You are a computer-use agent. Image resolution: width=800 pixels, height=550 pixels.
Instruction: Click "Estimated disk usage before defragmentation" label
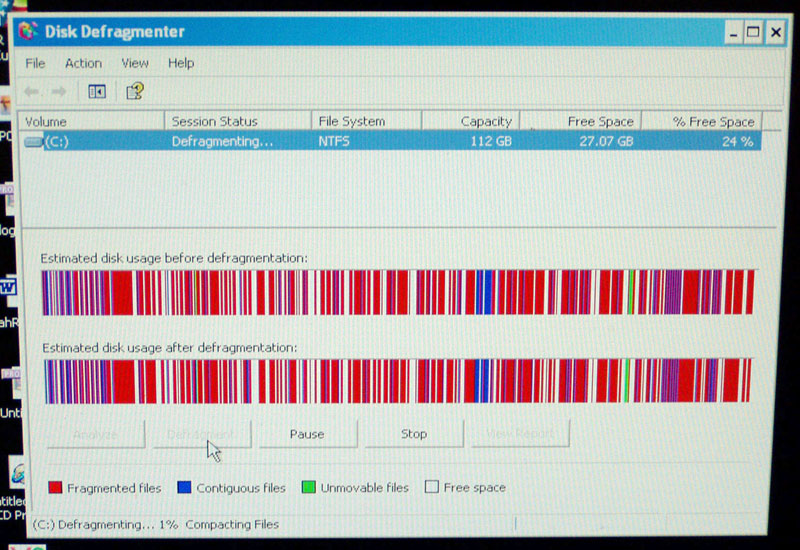[x=174, y=258]
